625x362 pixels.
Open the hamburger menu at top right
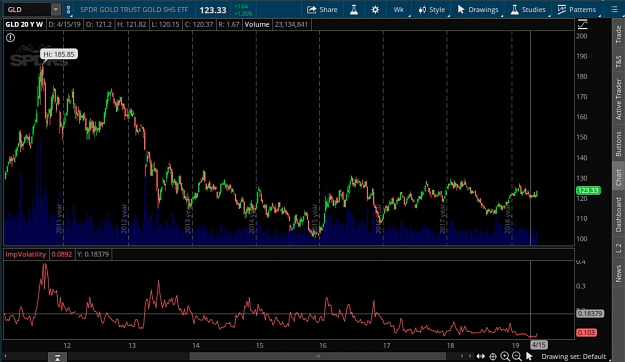(614, 10)
